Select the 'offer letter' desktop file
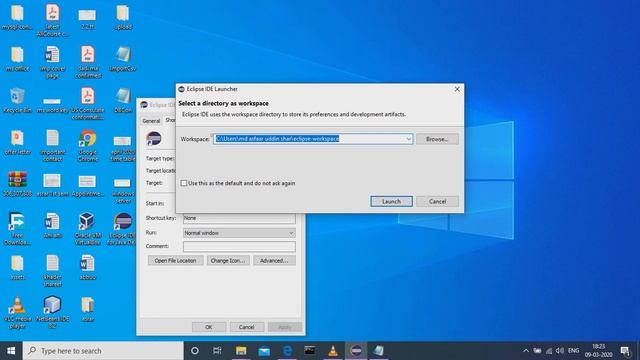The height and width of the screenshot is (360, 640). pos(17,142)
